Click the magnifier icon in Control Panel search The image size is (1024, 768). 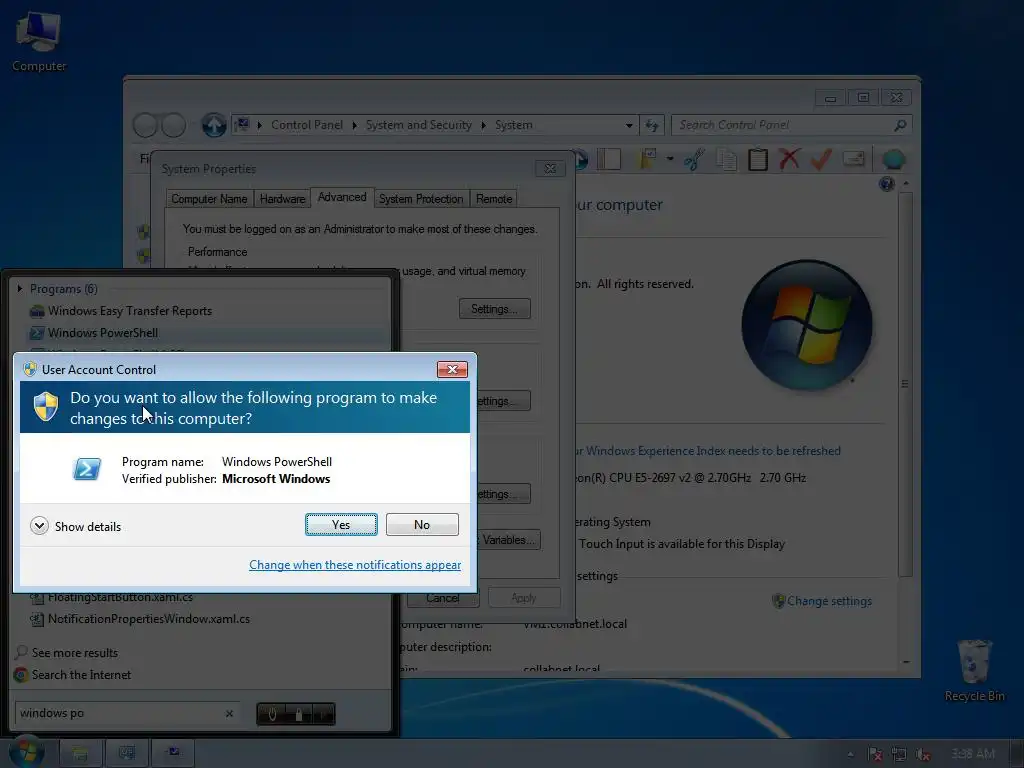point(900,125)
